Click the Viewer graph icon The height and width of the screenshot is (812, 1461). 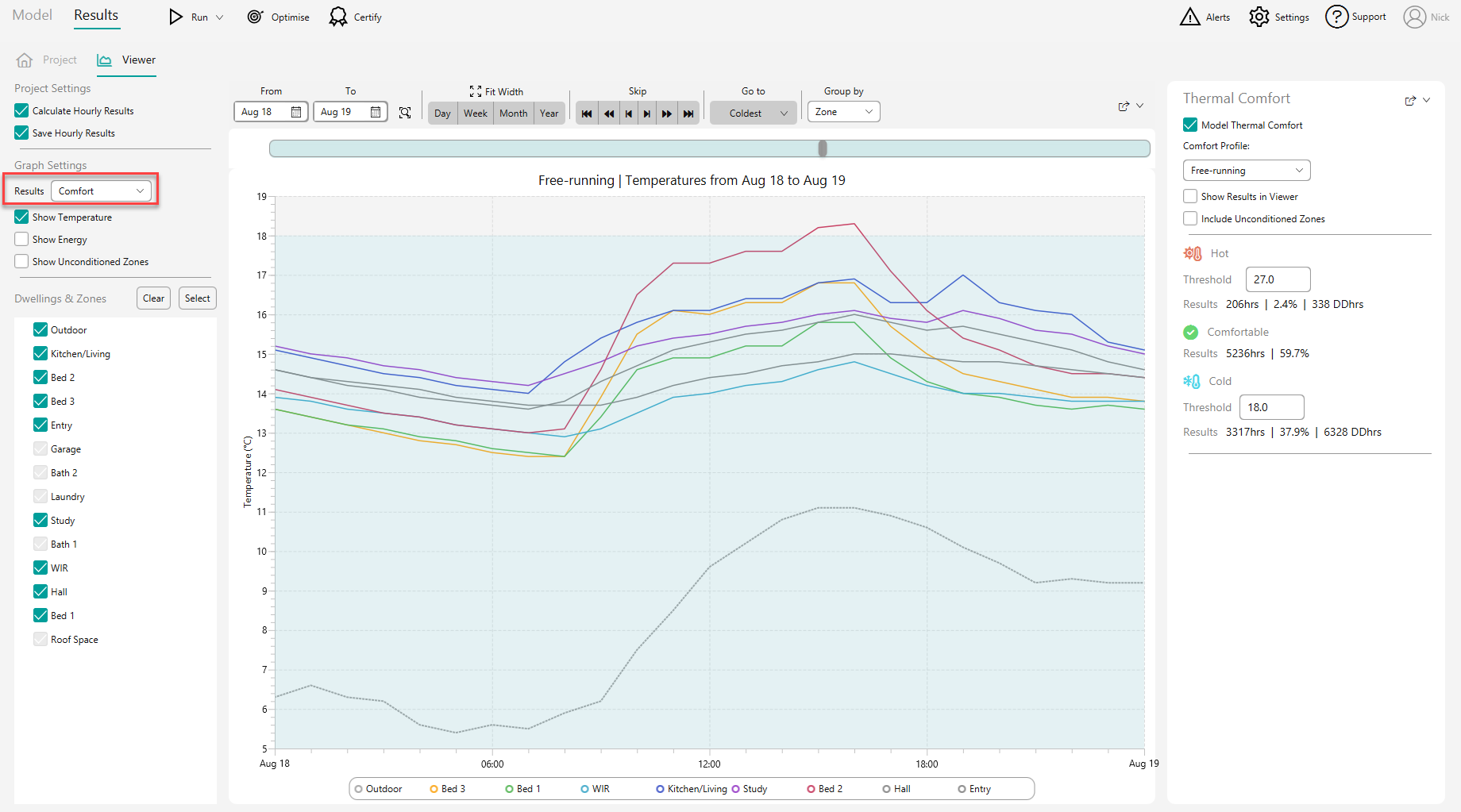tap(104, 60)
